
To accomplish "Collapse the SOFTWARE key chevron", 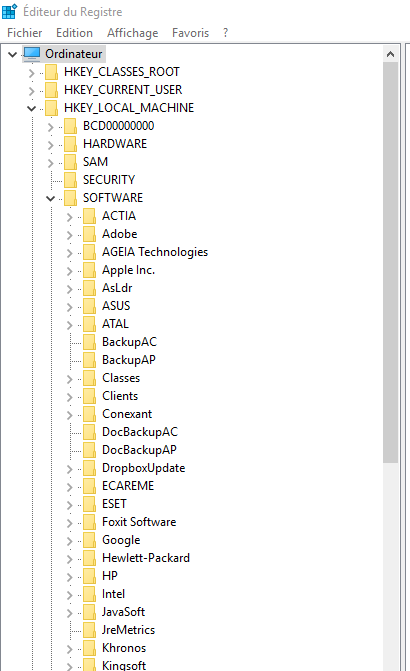I will coord(51,198).
